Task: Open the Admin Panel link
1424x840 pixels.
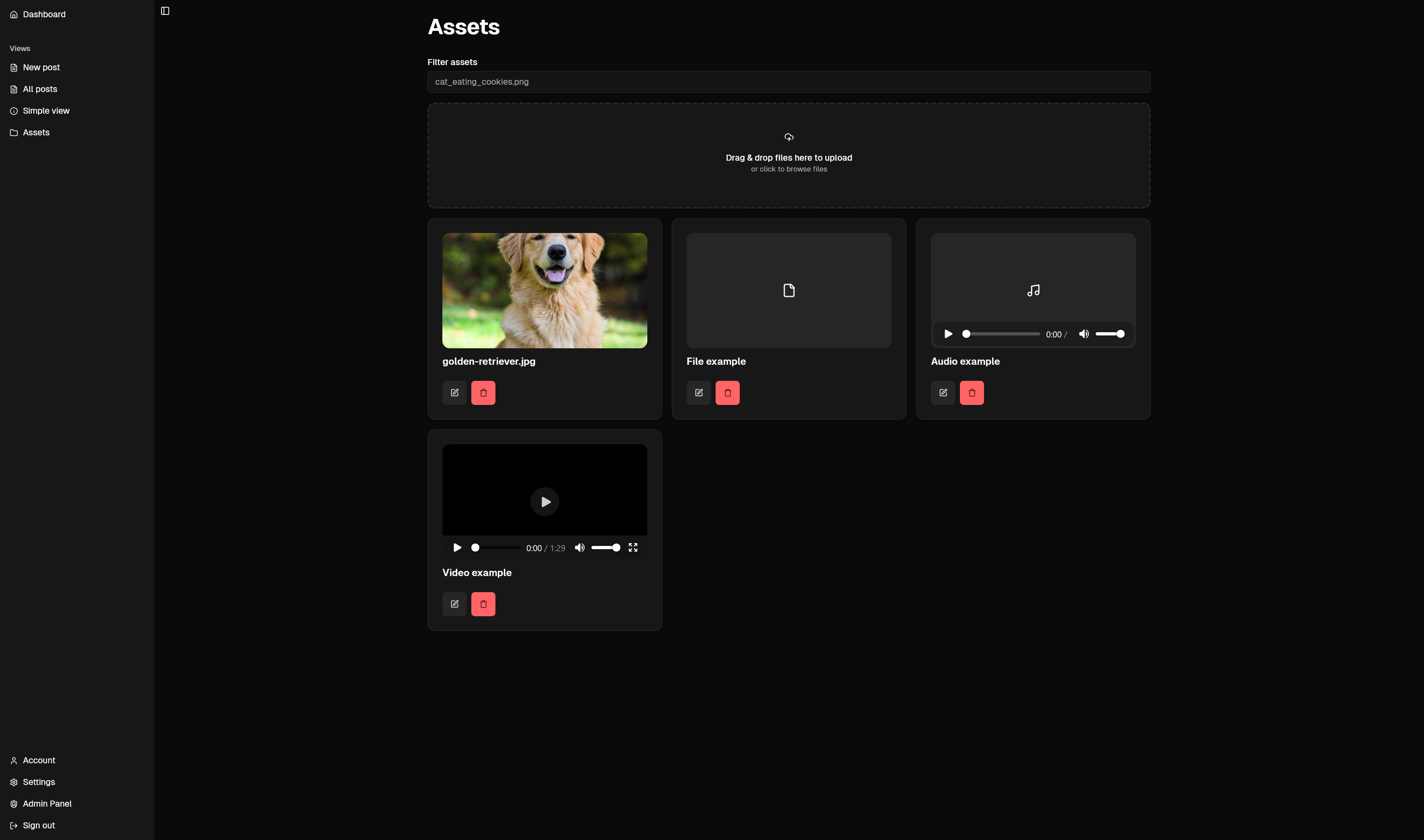Action: coord(47,804)
